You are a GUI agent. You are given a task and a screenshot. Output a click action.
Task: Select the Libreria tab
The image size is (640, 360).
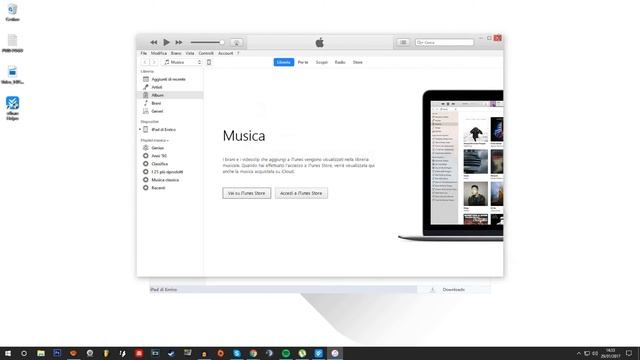click(x=284, y=62)
